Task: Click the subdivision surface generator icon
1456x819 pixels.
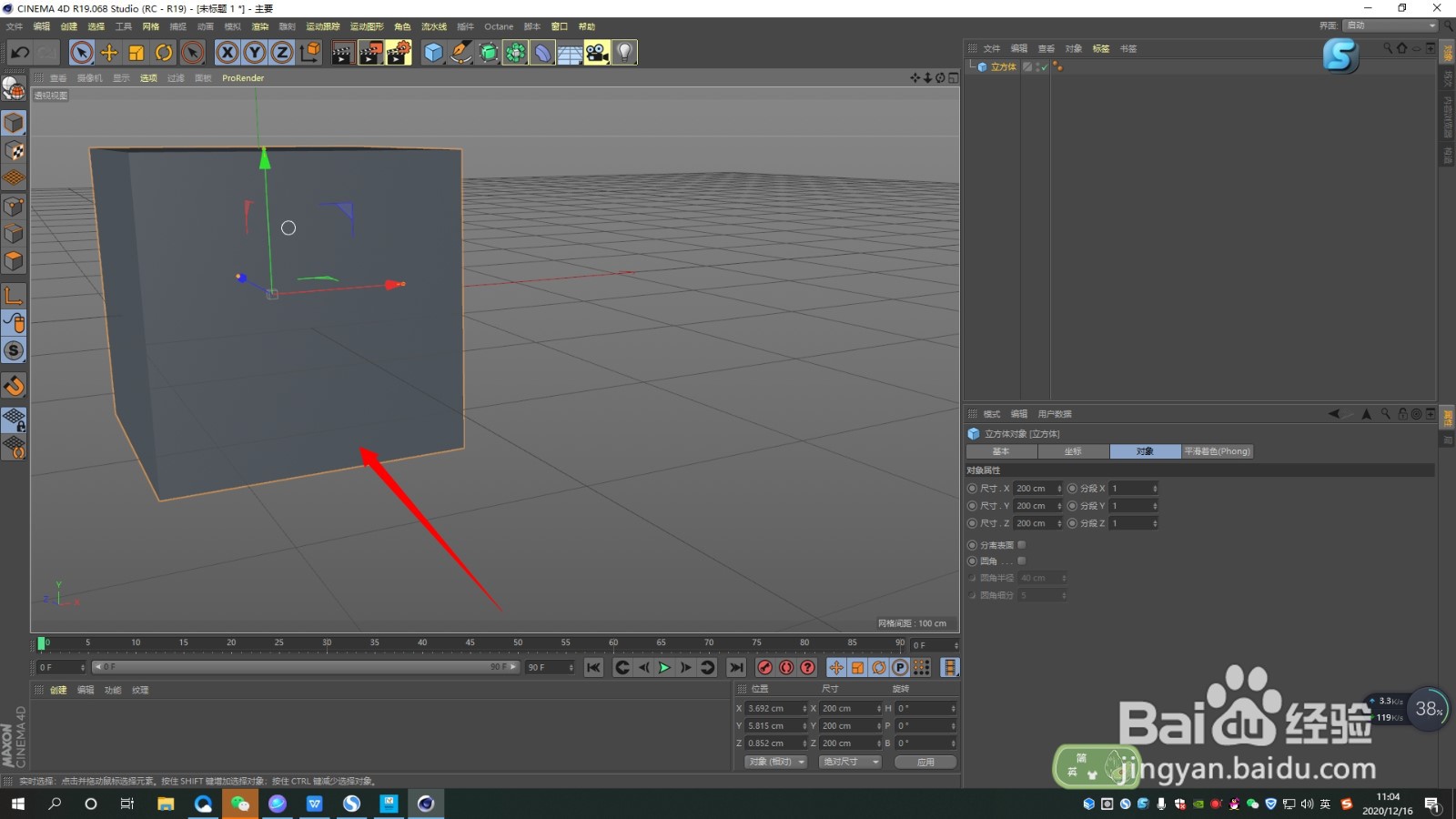Action: (x=489, y=53)
